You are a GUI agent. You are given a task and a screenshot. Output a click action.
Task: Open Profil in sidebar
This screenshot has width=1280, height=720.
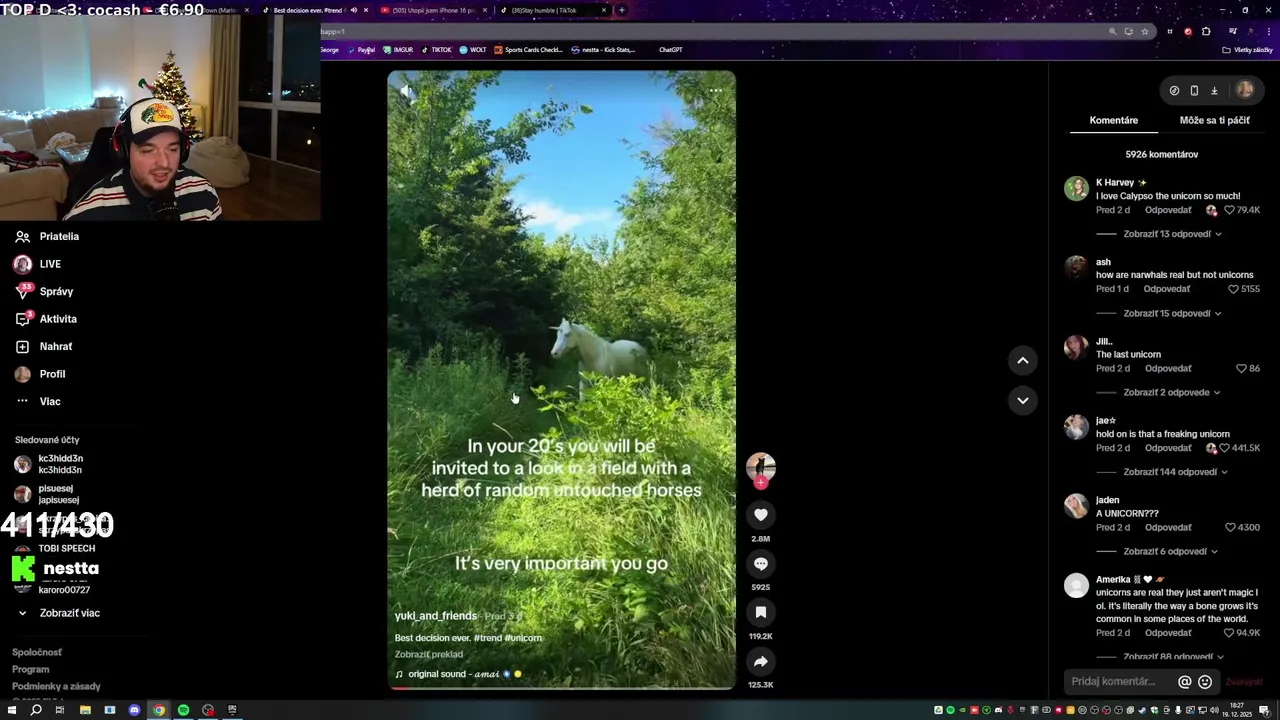[40, 374]
